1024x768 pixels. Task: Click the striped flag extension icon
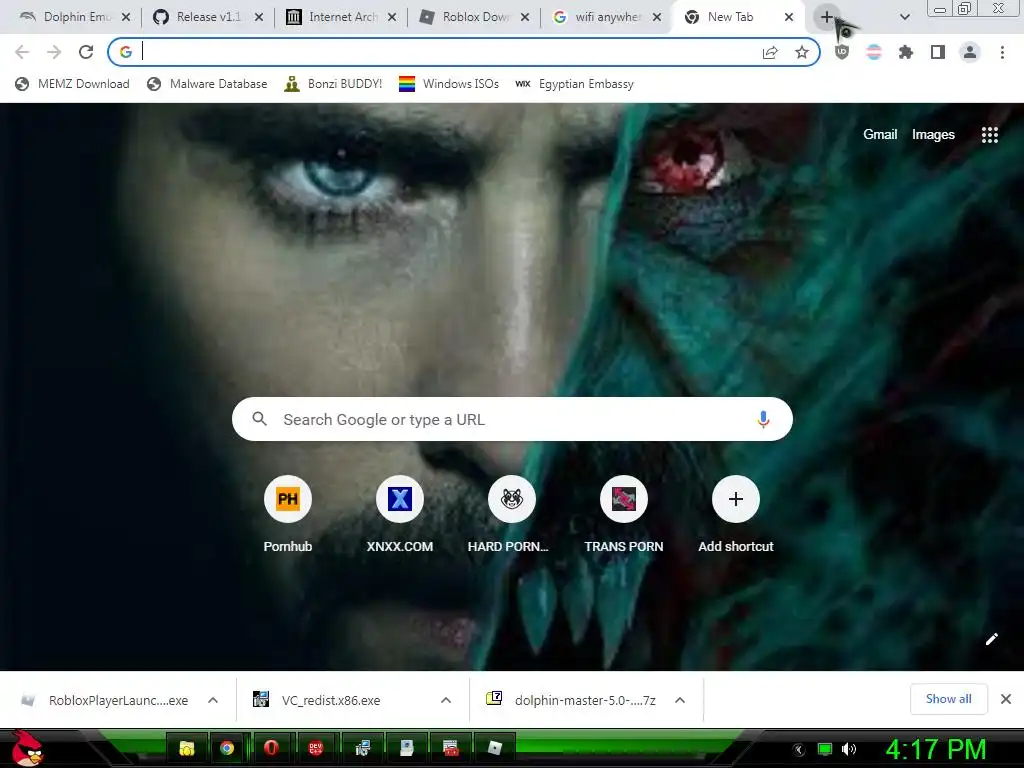(x=874, y=52)
